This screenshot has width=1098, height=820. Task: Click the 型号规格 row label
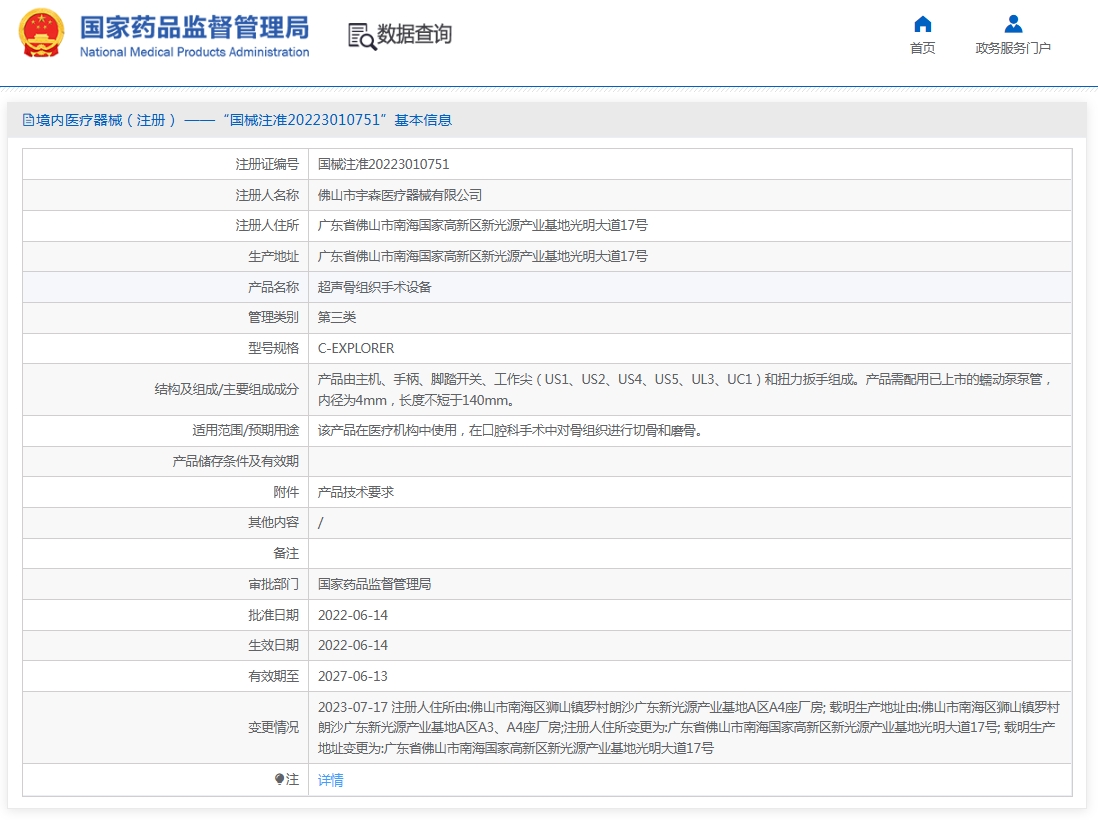273,348
